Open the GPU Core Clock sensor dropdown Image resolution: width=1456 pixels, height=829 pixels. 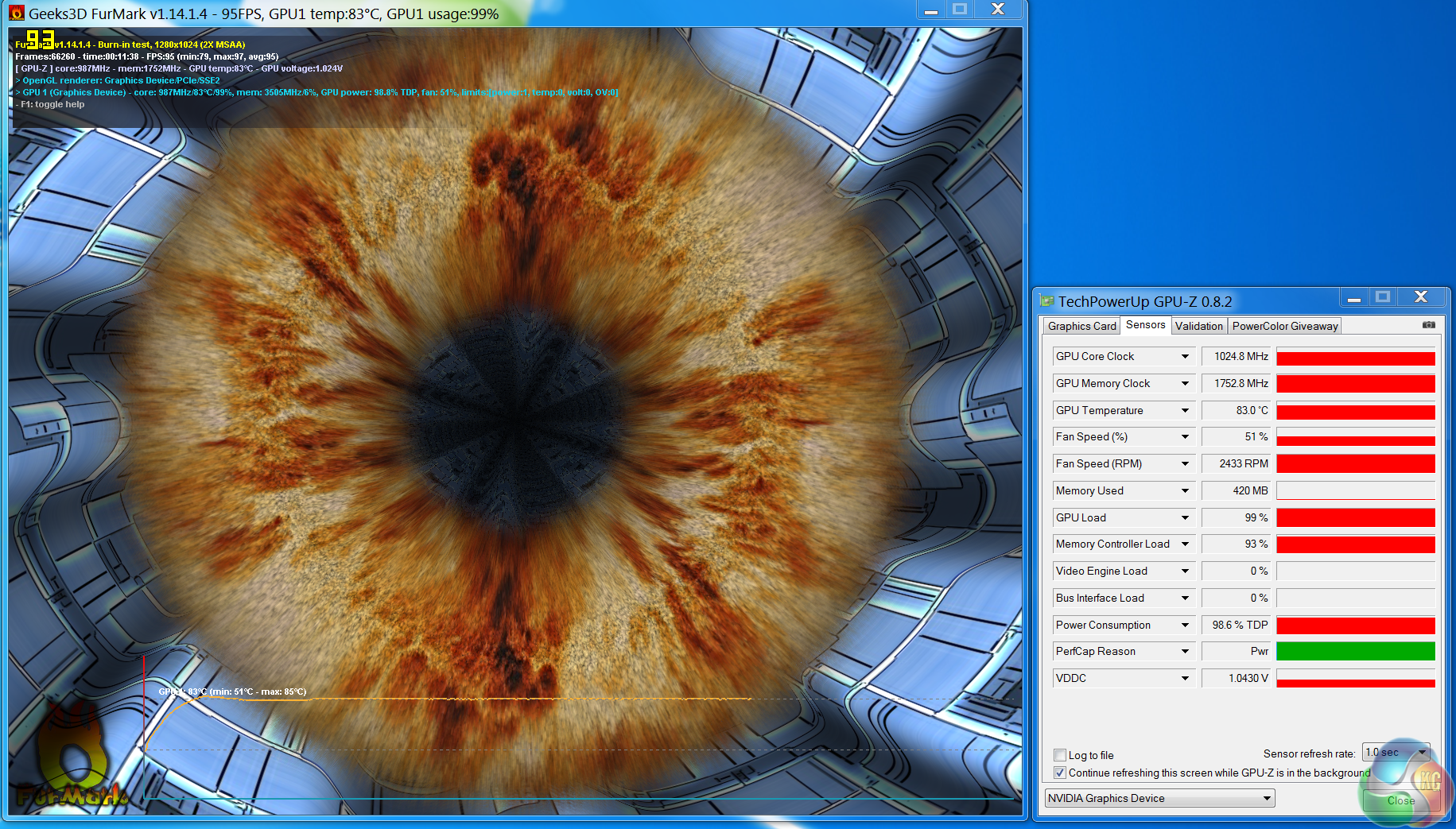click(1185, 357)
